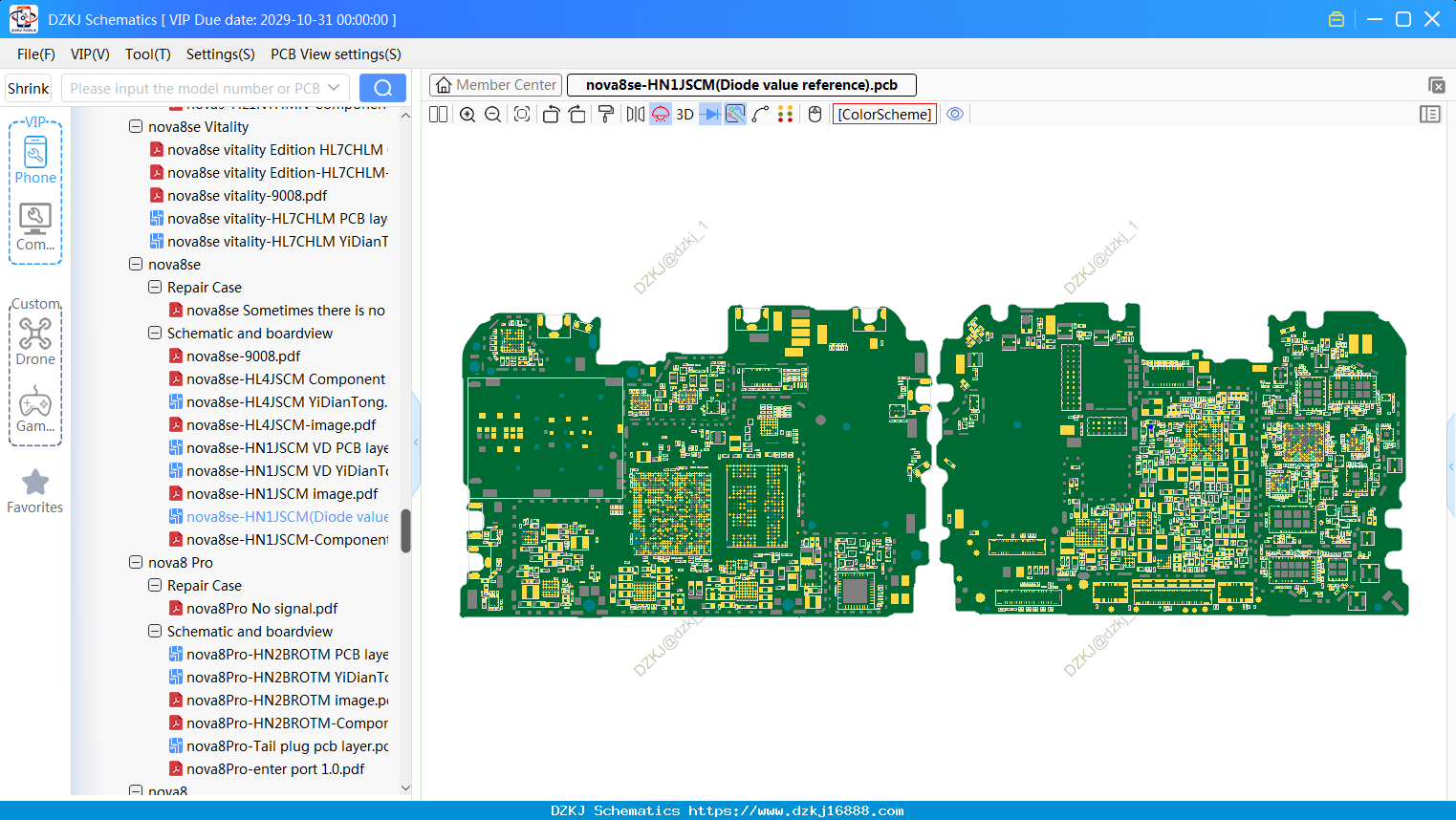
Task: Open nova8se-9008.pdf
Action: (x=243, y=356)
